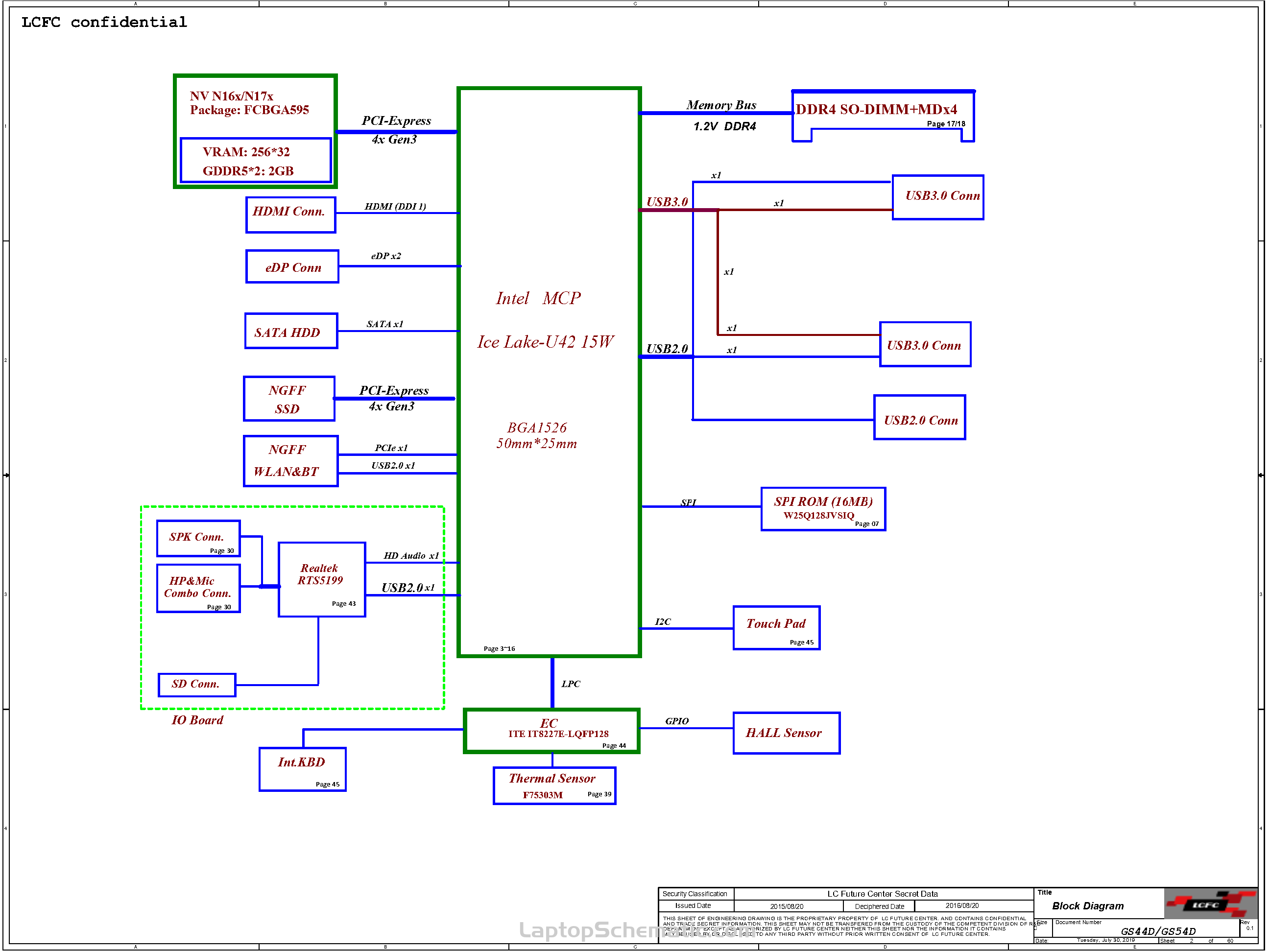Viewport: 1270px width, 952px height.
Task: Select the Issued Date 2015/08/20 cell
Action: [787, 906]
